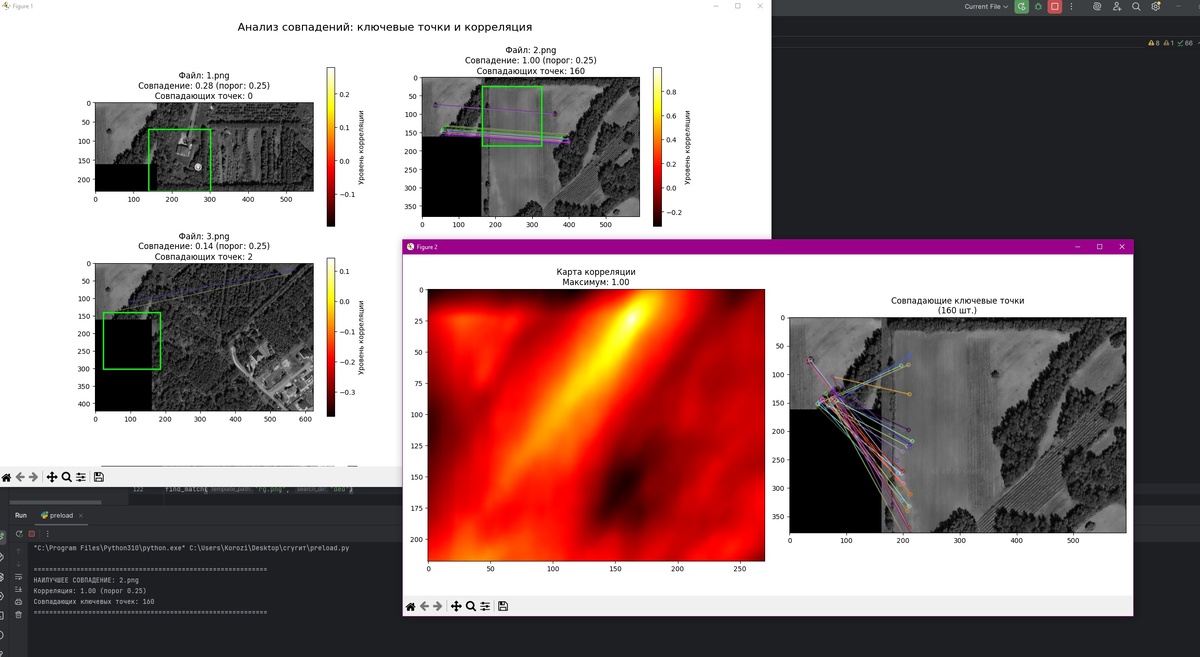The height and width of the screenshot is (657, 1200).
Task: Click Debug bug icon in IDE toolbar
Action: [x=1038, y=6]
